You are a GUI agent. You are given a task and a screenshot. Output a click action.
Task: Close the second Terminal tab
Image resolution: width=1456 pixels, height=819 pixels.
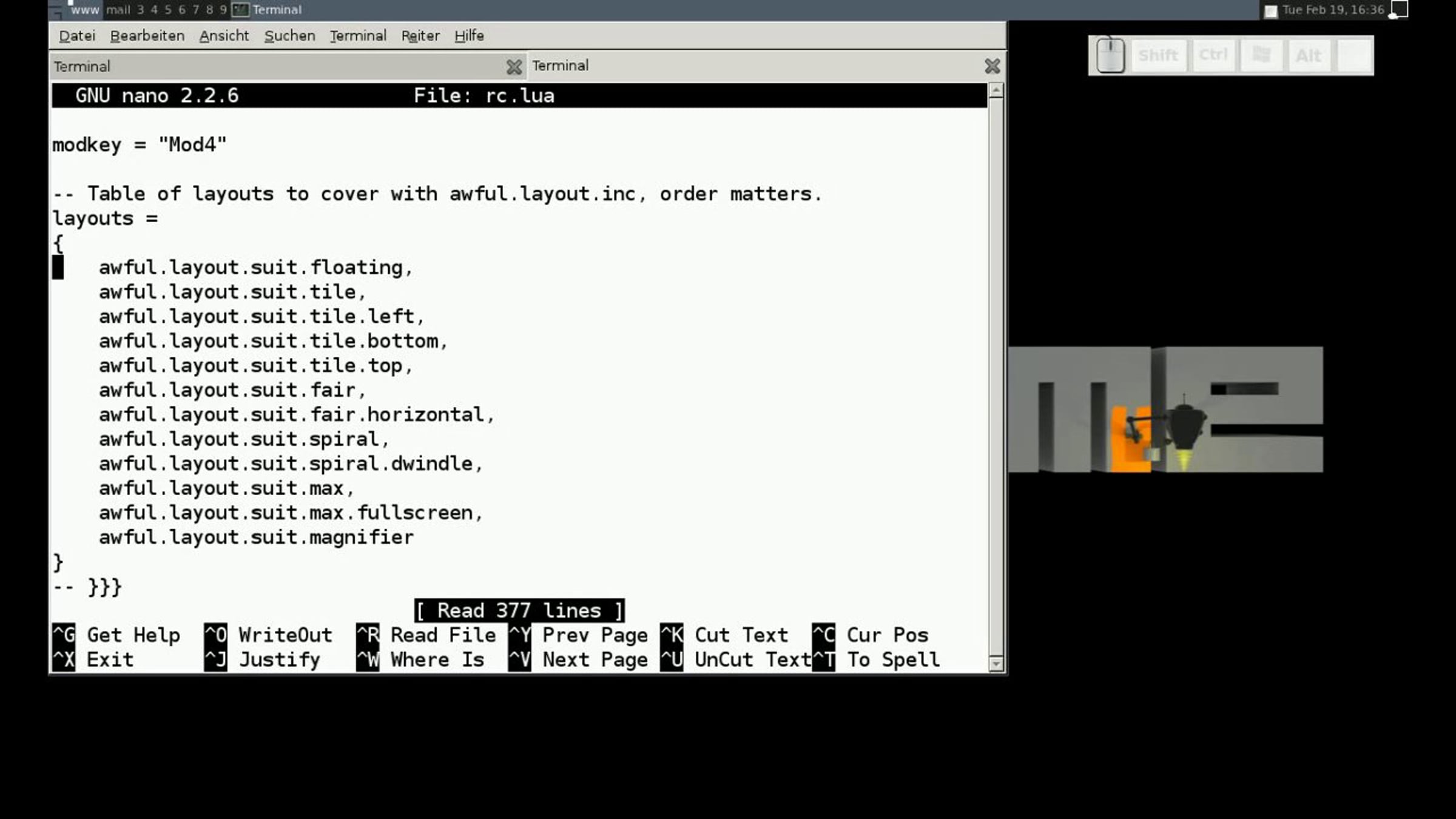pyautogui.click(x=992, y=66)
